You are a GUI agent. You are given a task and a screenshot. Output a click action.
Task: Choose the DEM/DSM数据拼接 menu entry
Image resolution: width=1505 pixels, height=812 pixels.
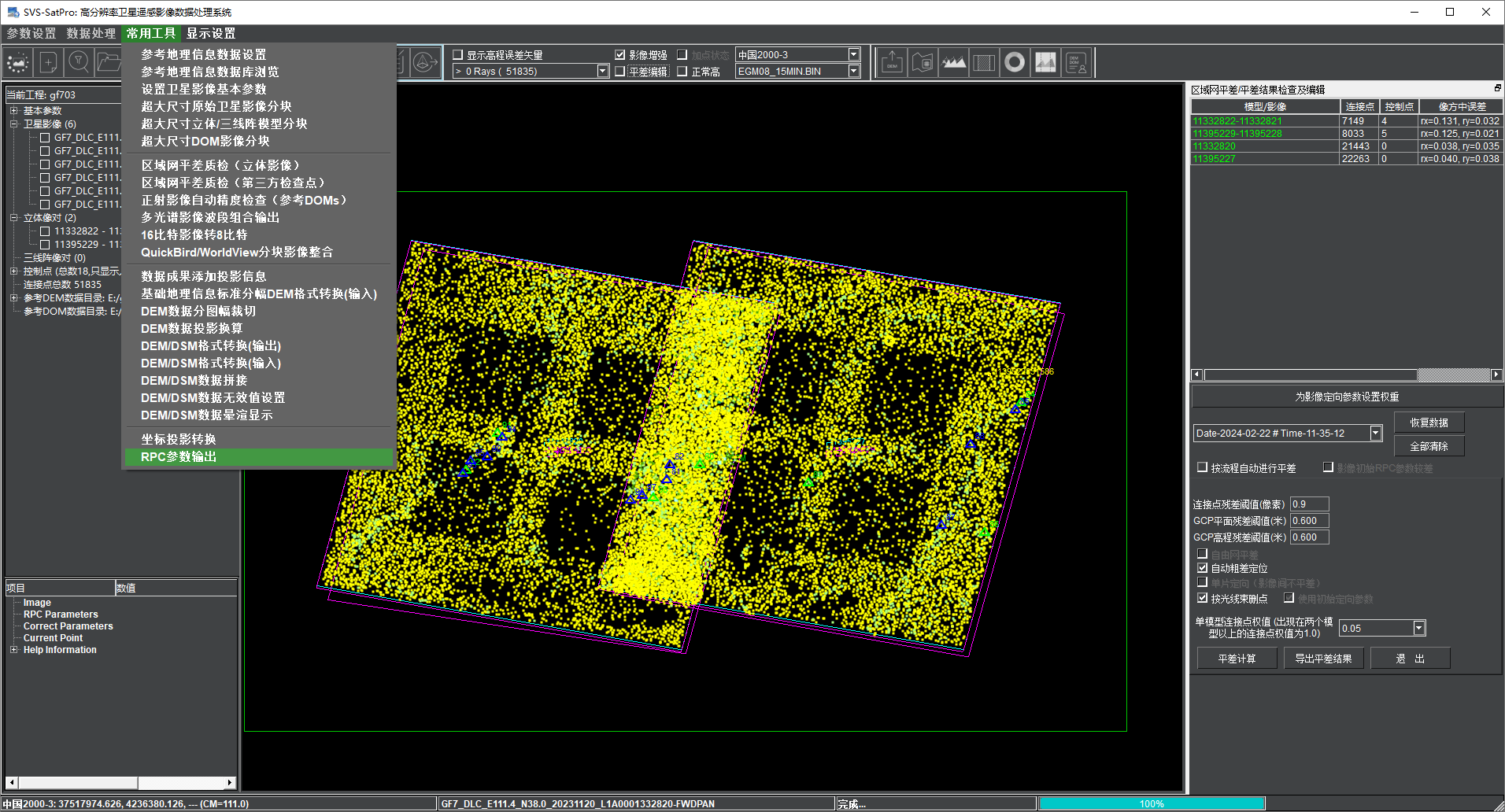(194, 381)
